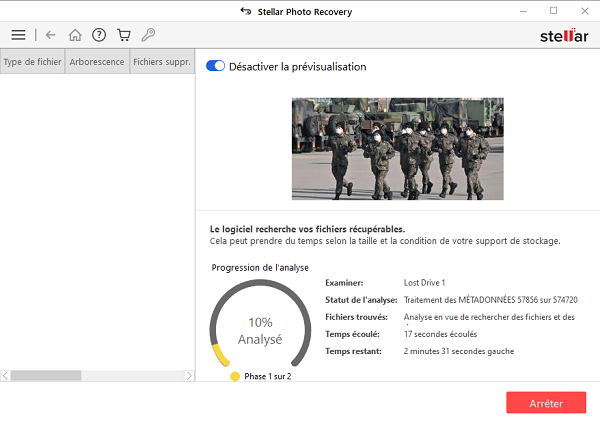This screenshot has width=600, height=423.
Task: Switch to Fichiers suppr. tab
Action: [x=162, y=62]
